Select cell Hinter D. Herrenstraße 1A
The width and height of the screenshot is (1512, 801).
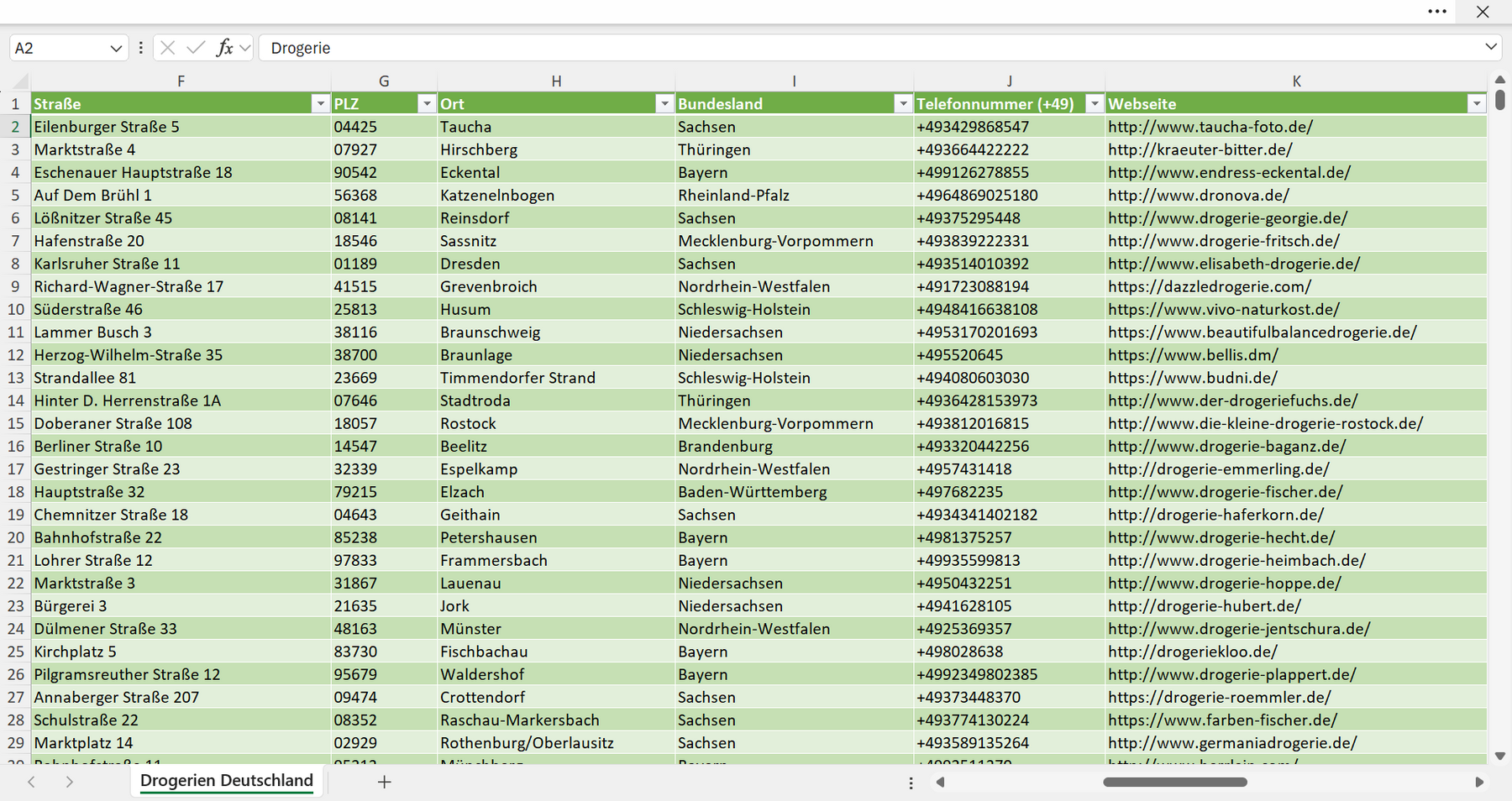pyautogui.click(x=181, y=400)
